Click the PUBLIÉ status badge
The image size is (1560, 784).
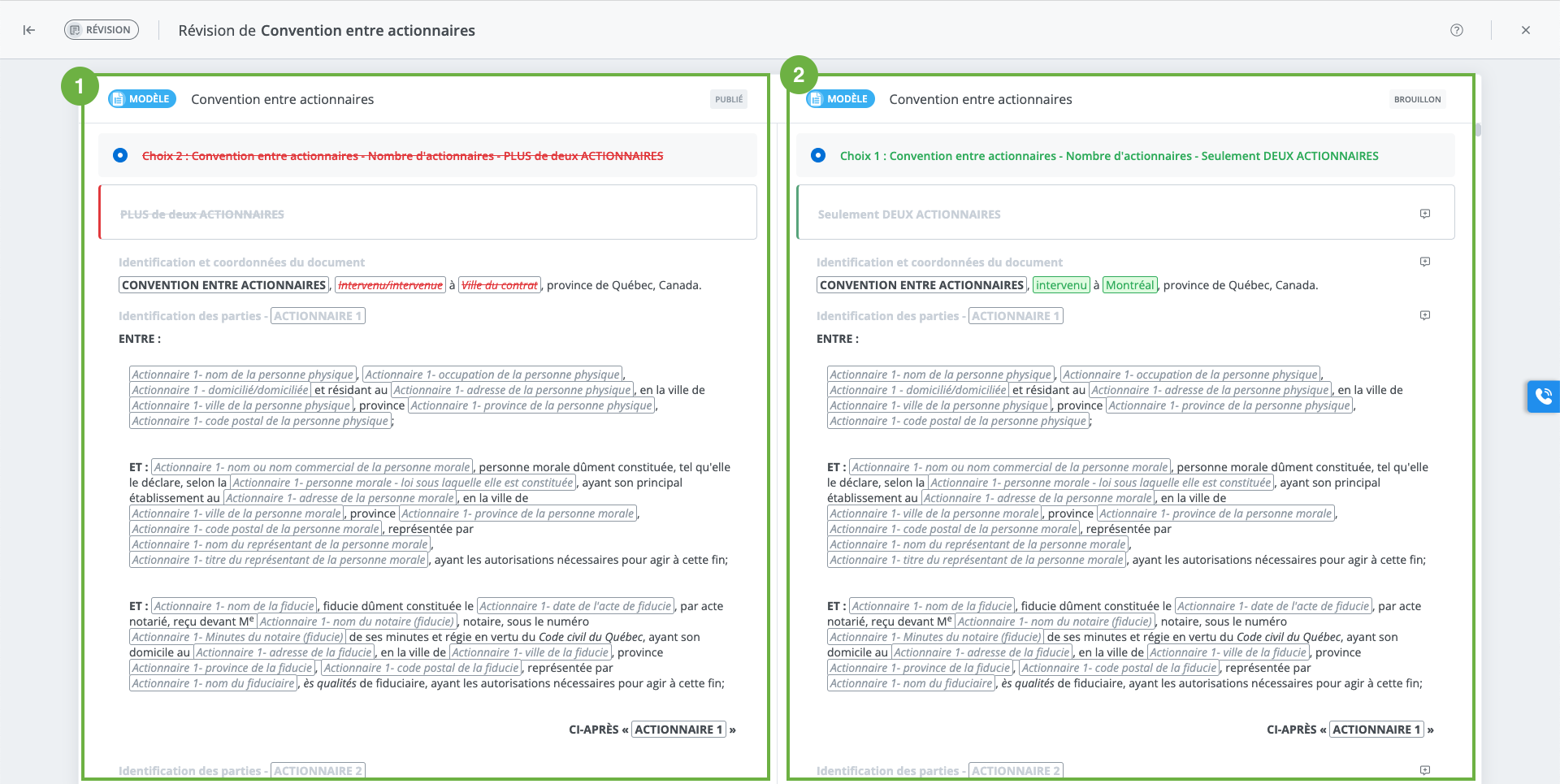(728, 99)
